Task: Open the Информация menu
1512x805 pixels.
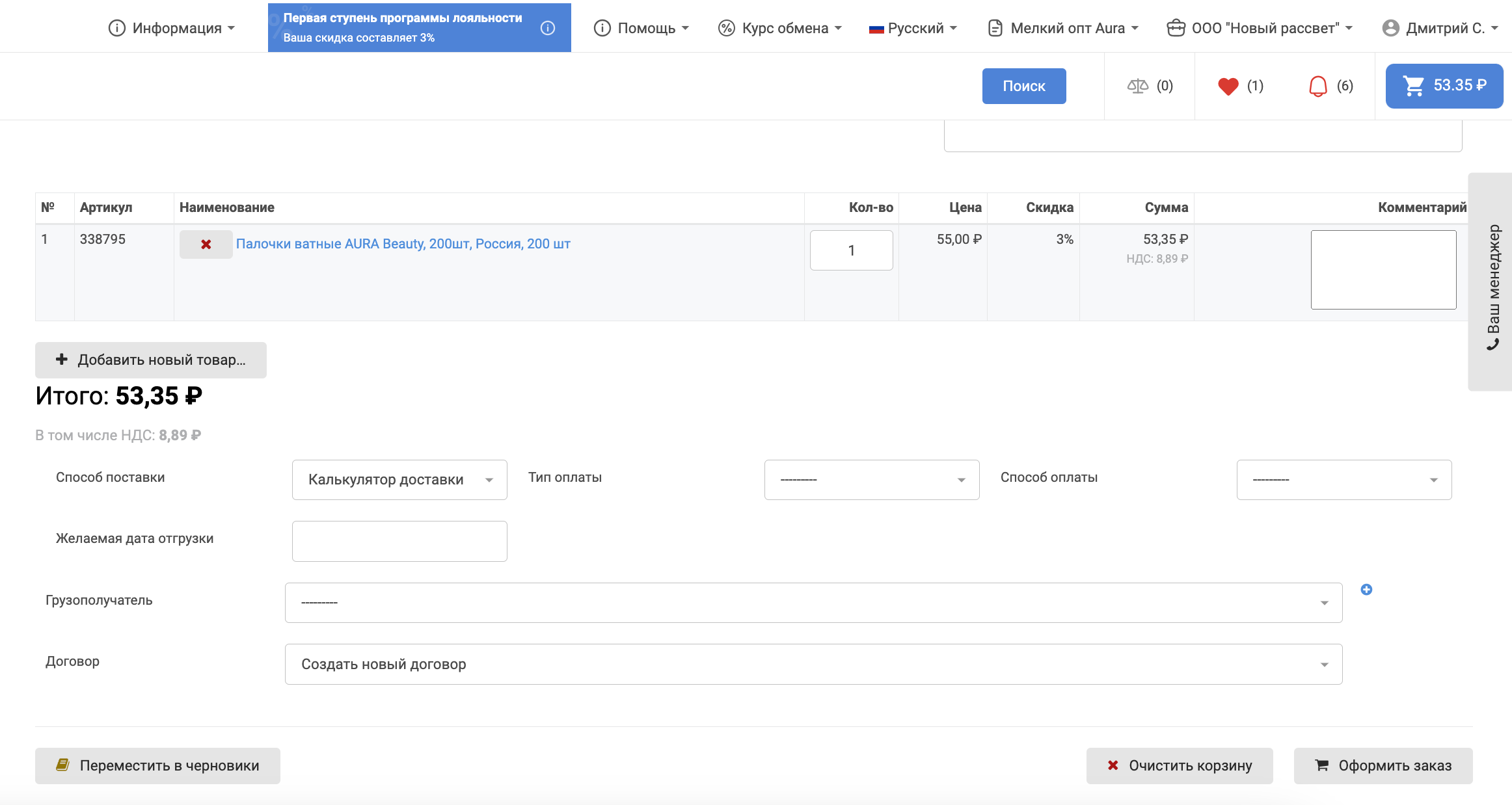Action: (172, 28)
